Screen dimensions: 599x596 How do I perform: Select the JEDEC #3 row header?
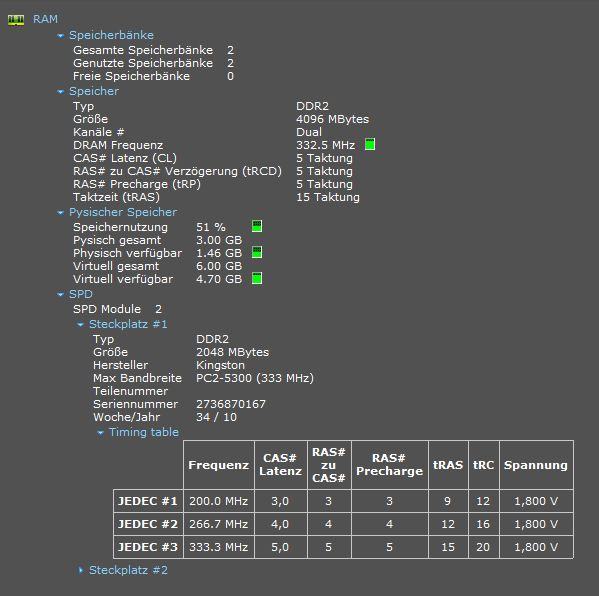click(x=148, y=547)
